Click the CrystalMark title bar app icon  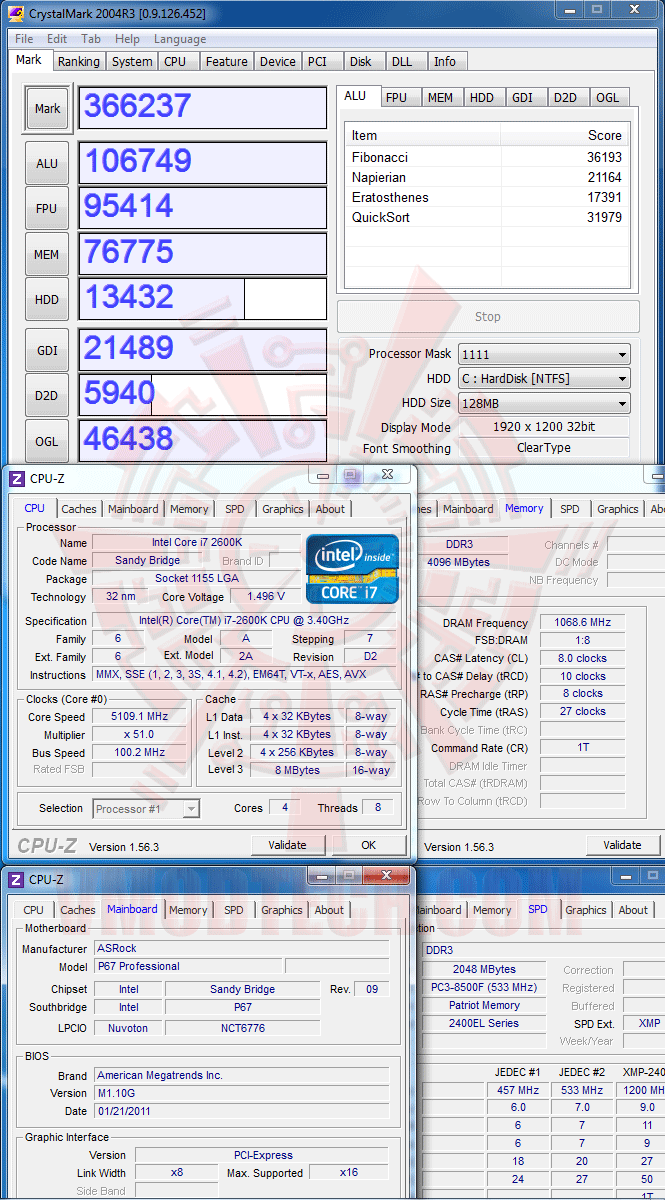pyautogui.click(x=15, y=14)
